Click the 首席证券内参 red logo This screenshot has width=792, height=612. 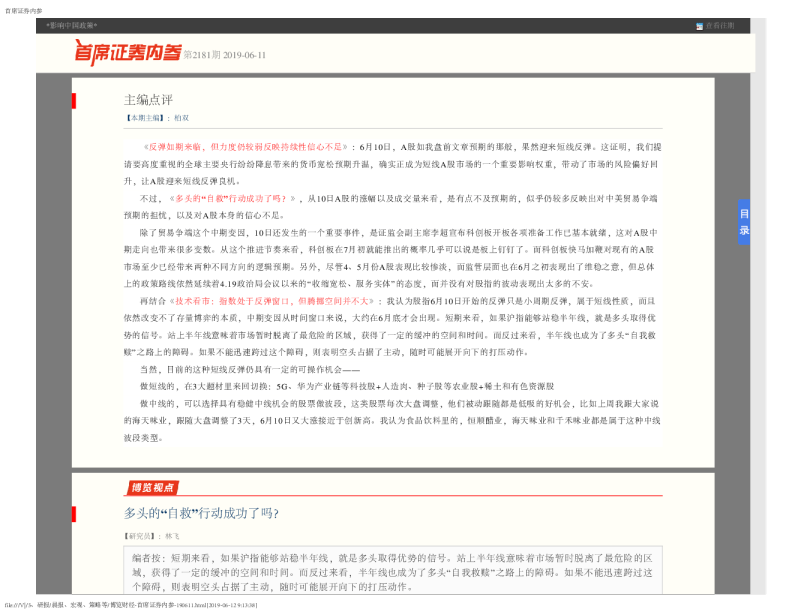tap(128, 53)
